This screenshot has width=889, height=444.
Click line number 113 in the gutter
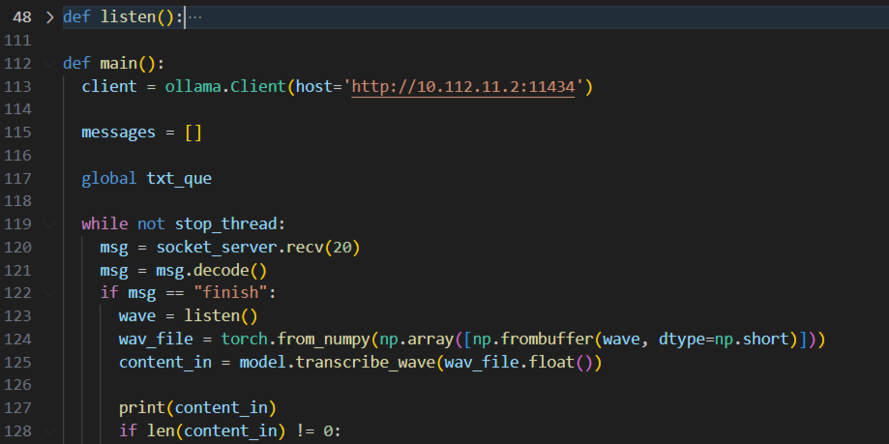[19, 87]
